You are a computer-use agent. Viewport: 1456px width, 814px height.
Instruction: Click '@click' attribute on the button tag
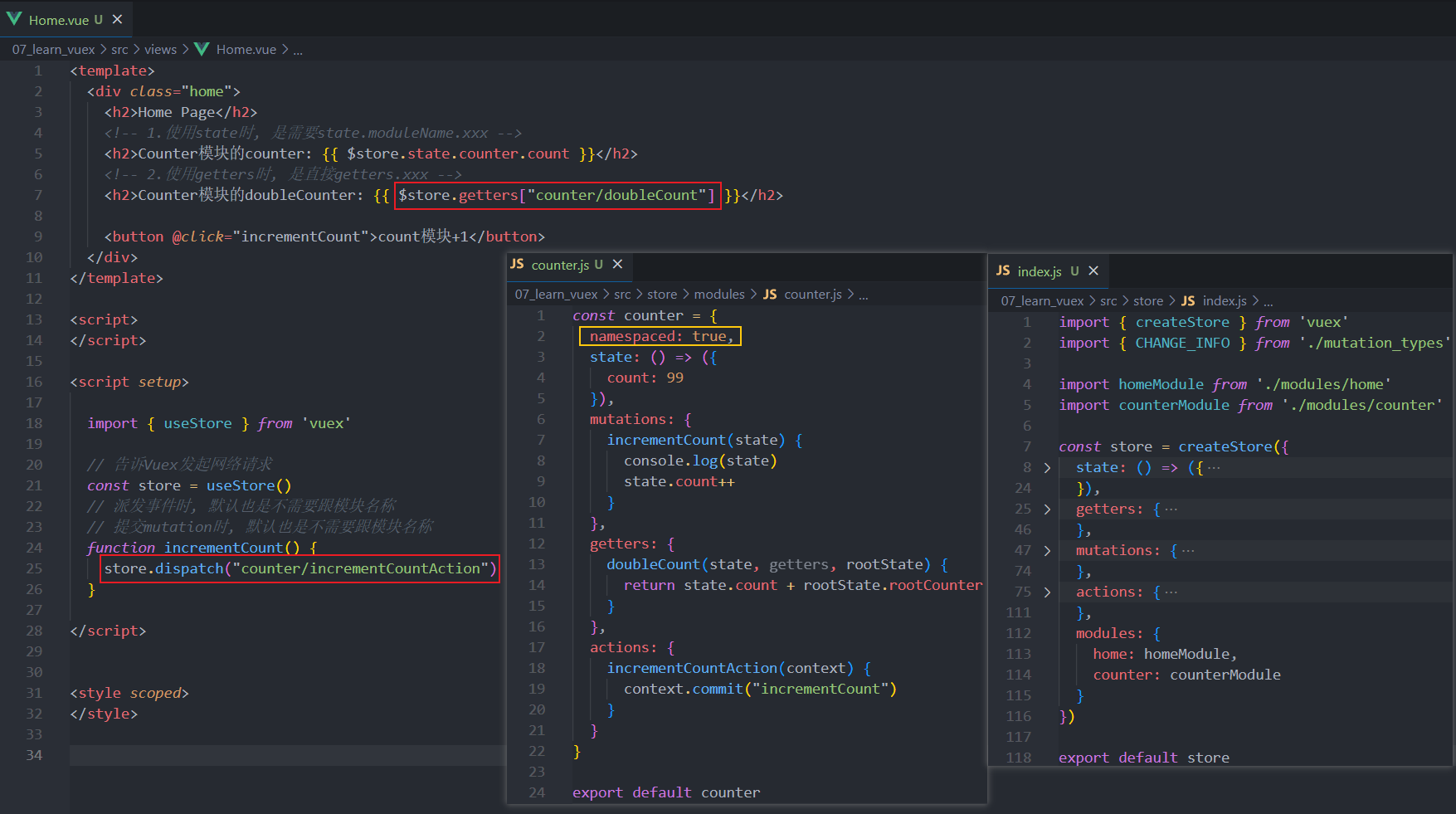coord(198,236)
